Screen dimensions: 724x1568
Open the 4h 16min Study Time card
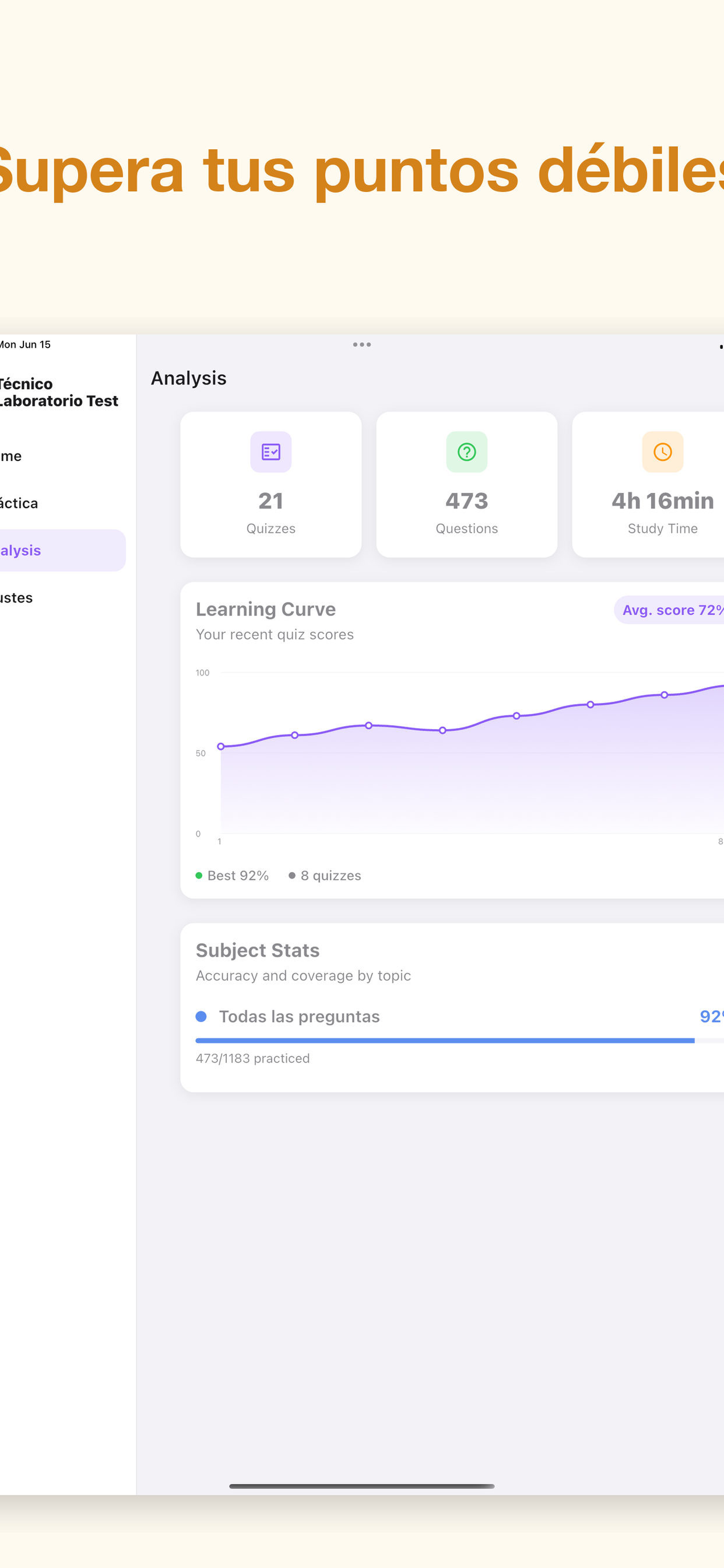(x=649, y=485)
